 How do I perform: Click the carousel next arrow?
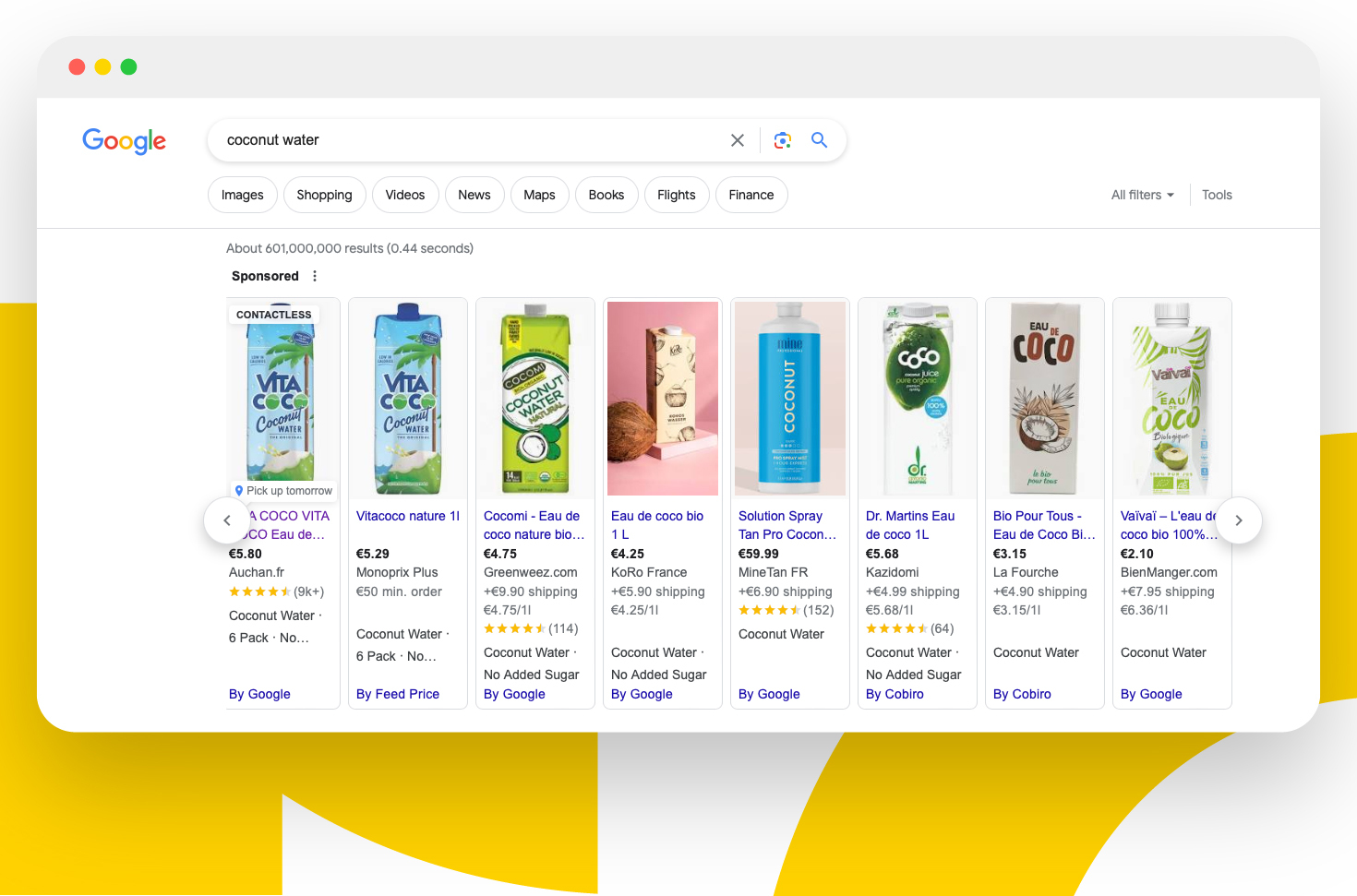[x=1239, y=520]
